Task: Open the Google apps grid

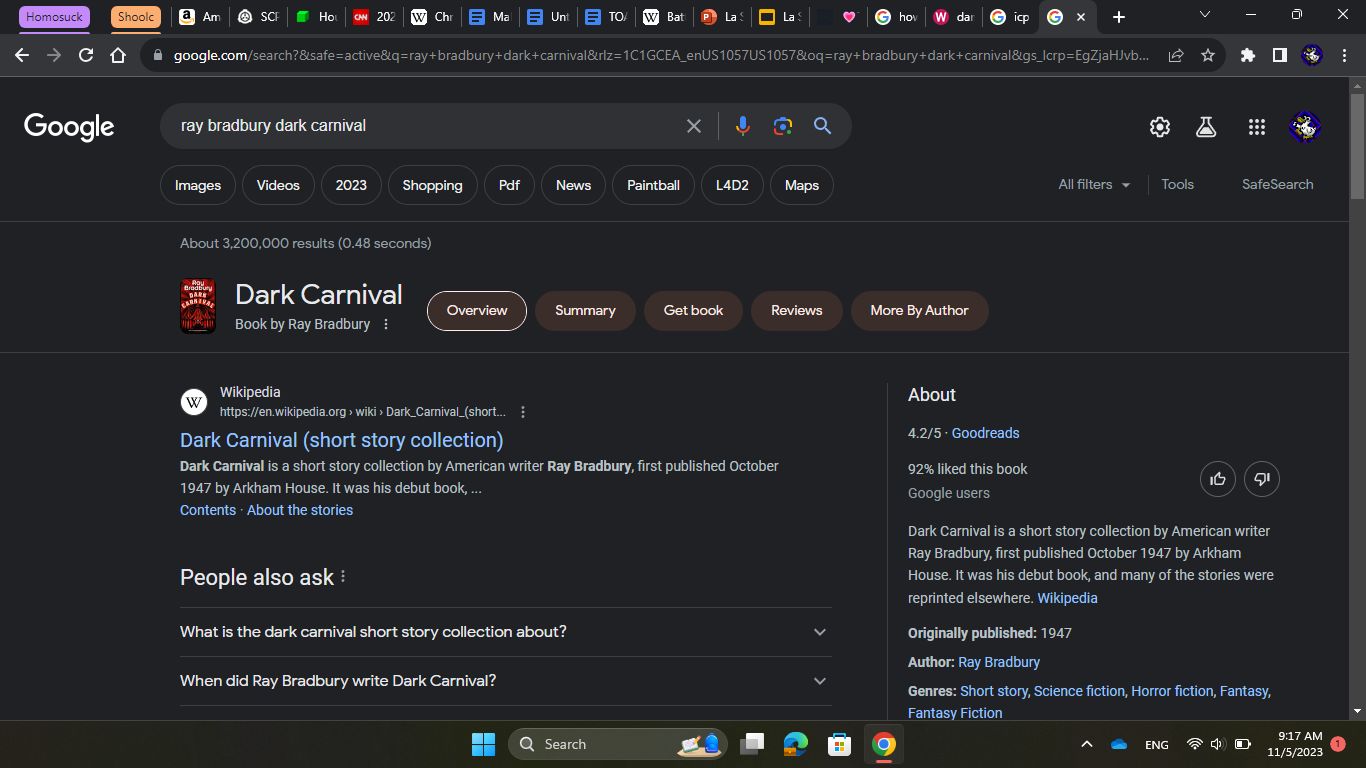Action: pos(1256,127)
